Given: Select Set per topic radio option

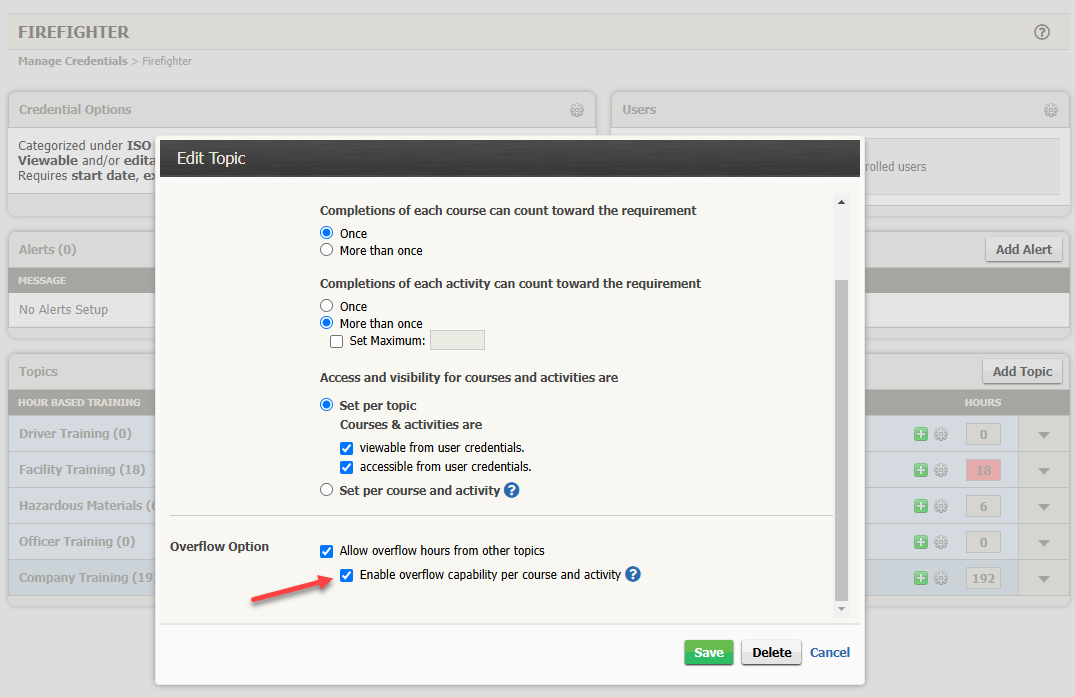Looking at the screenshot, I should coord(326,405).
